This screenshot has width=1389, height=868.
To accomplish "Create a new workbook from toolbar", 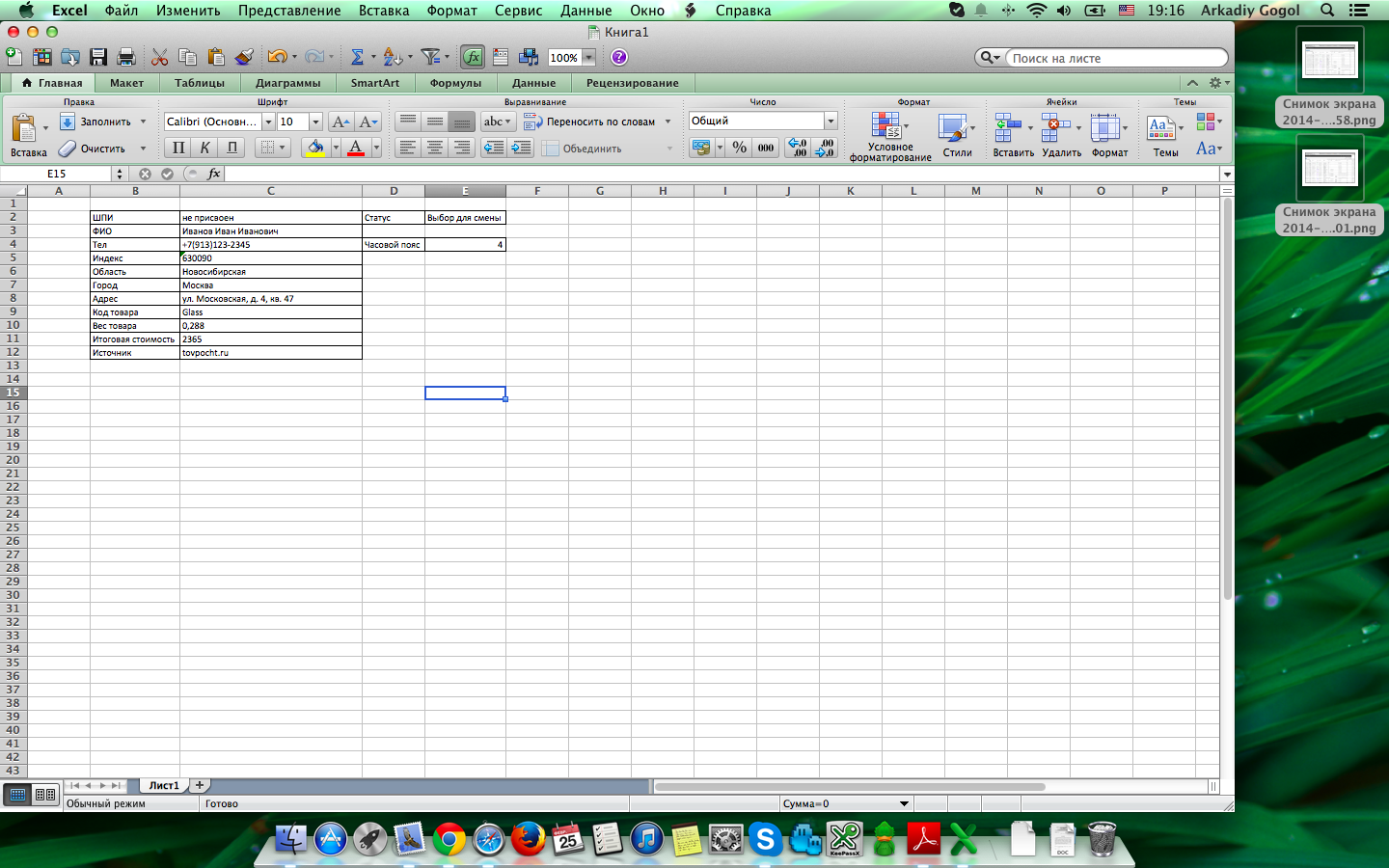I will 14,57.
